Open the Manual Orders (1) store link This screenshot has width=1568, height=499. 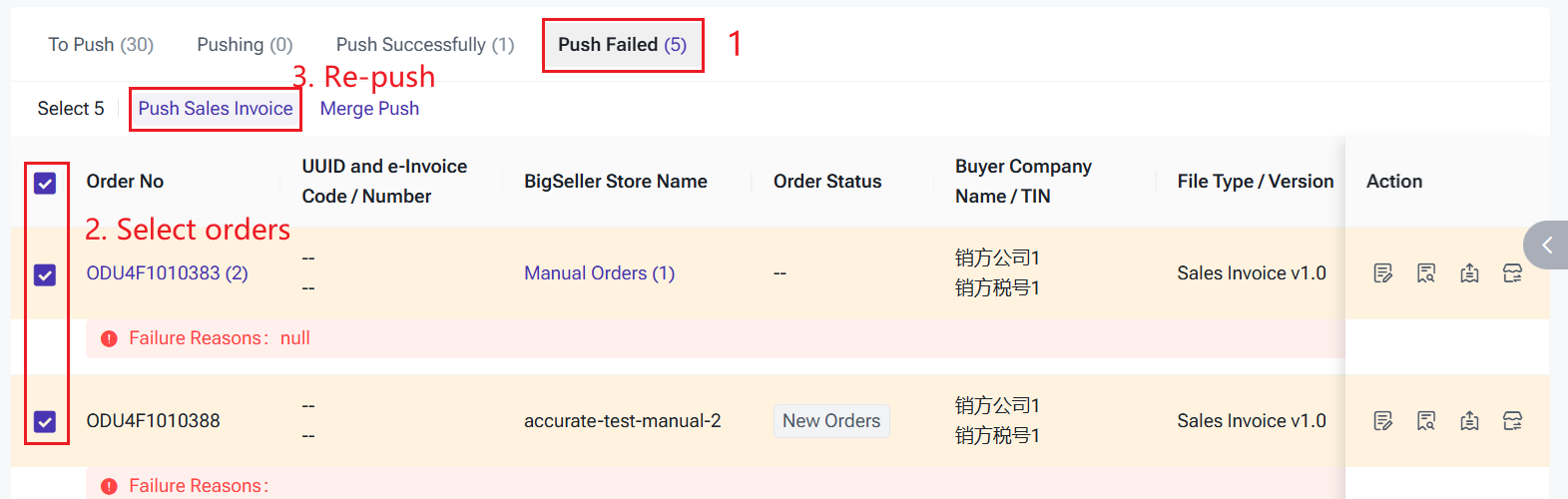[x=599, y=273]
